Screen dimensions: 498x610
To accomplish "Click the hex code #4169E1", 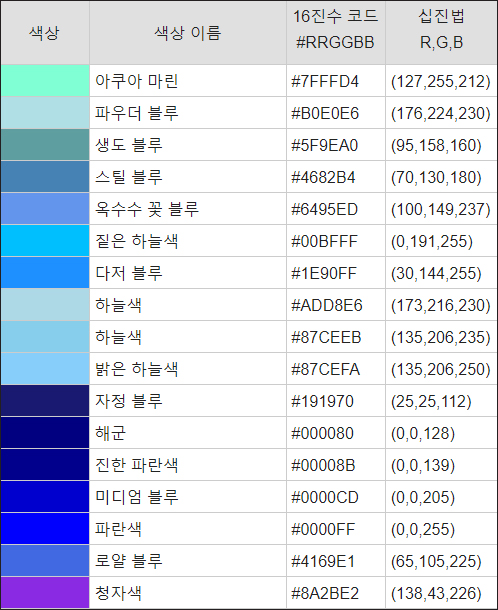I will point(323,561).
